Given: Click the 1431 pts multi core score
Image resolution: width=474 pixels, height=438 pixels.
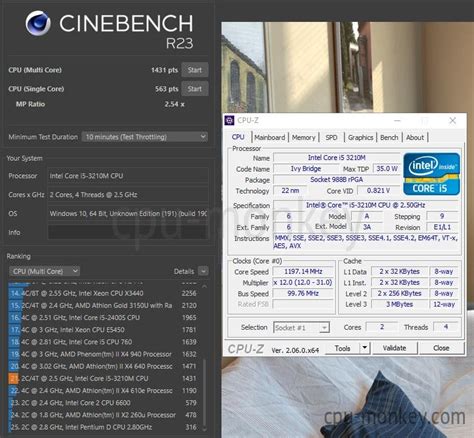Looking at the screenshot, I should tap(164, 70).
